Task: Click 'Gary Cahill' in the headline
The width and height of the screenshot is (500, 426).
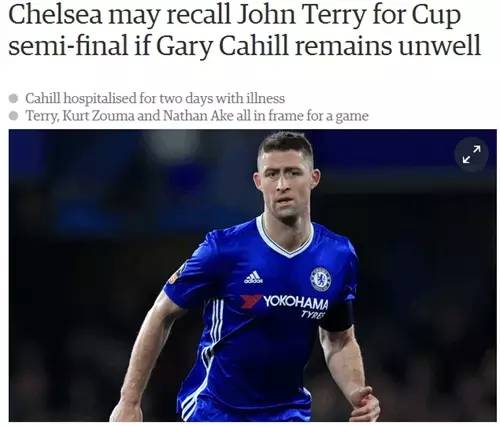Action: tap(222, 47)
